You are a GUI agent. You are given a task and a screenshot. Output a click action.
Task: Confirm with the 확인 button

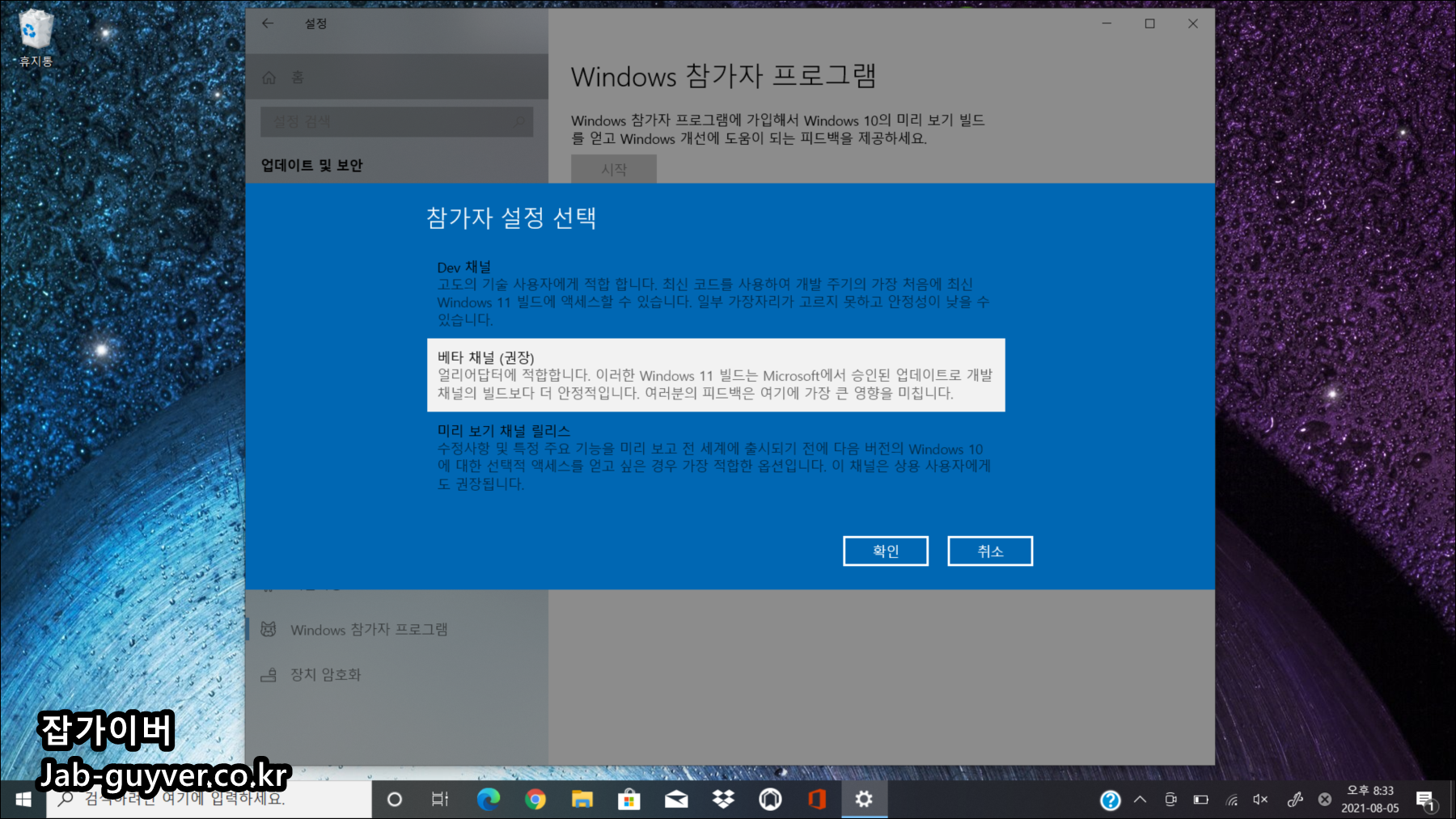click(885, 551)
